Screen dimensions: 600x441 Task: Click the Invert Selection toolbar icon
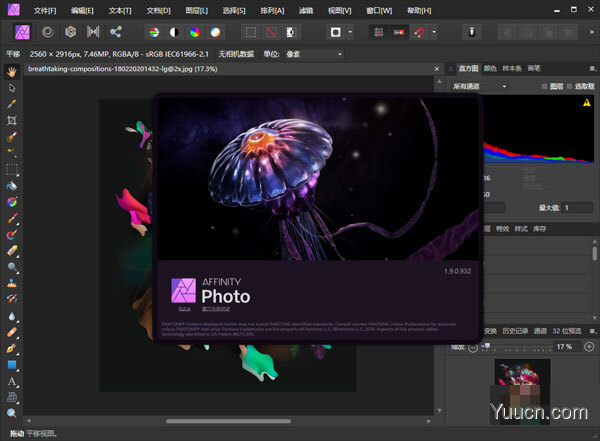[292, 33]
